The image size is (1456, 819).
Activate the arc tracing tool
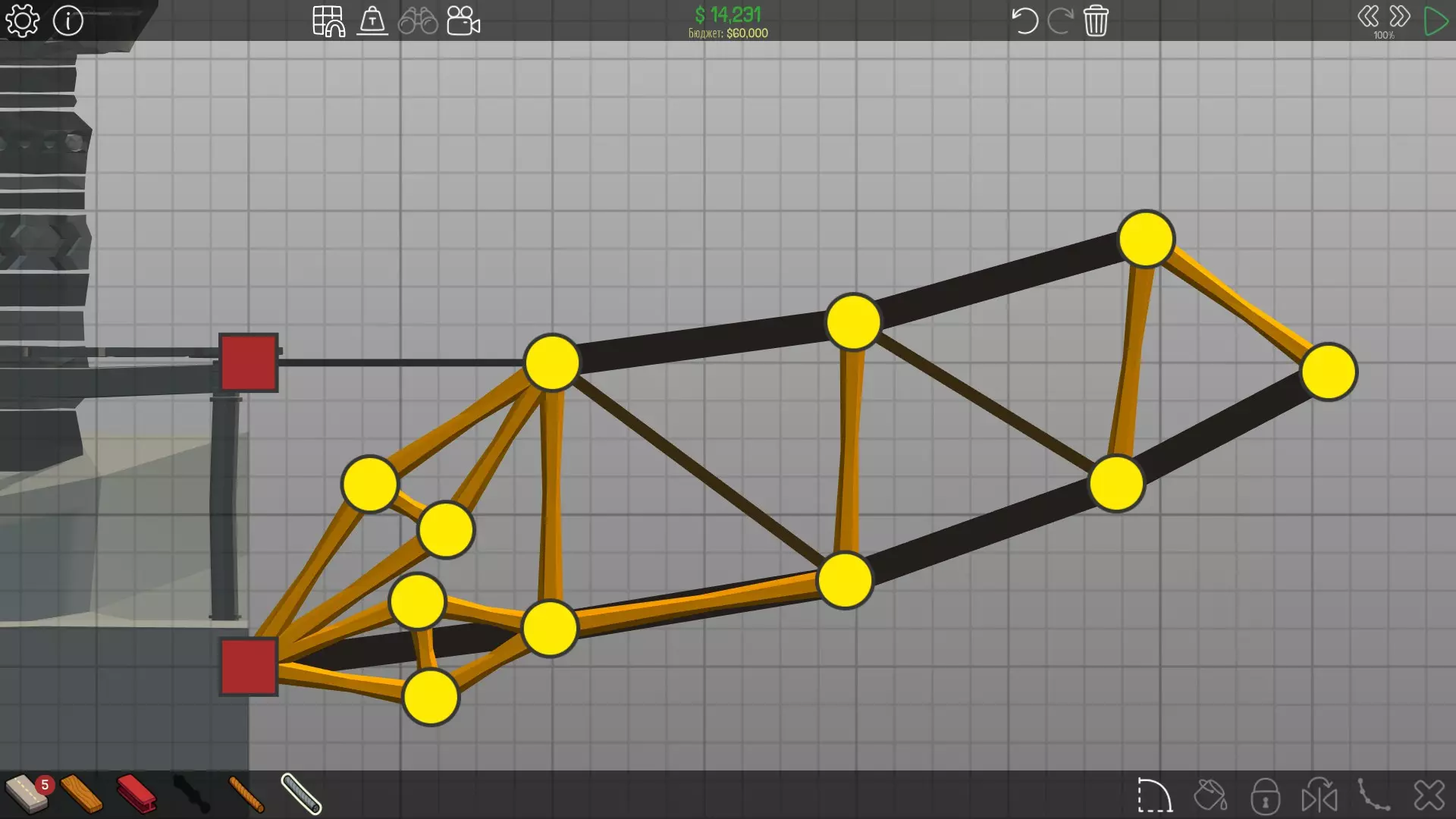click(x=1154, y=795)
